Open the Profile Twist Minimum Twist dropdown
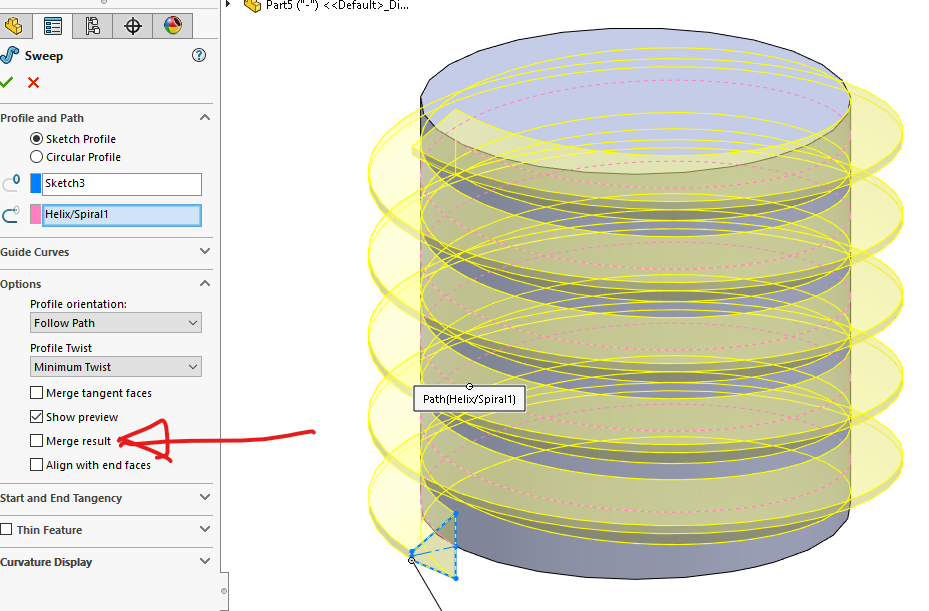Image resolution: width=929 pixels, height=611 pixels. coord(116,367)
